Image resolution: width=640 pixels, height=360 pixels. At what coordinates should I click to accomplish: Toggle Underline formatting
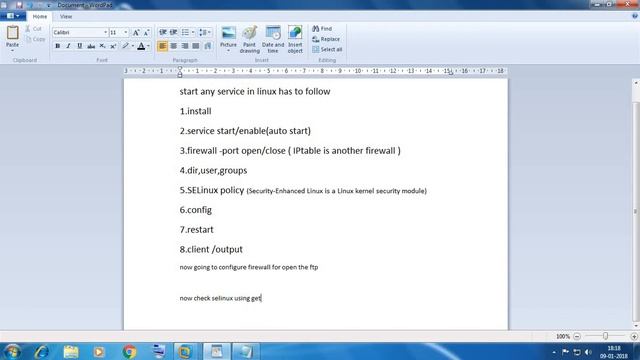point(80,46)
